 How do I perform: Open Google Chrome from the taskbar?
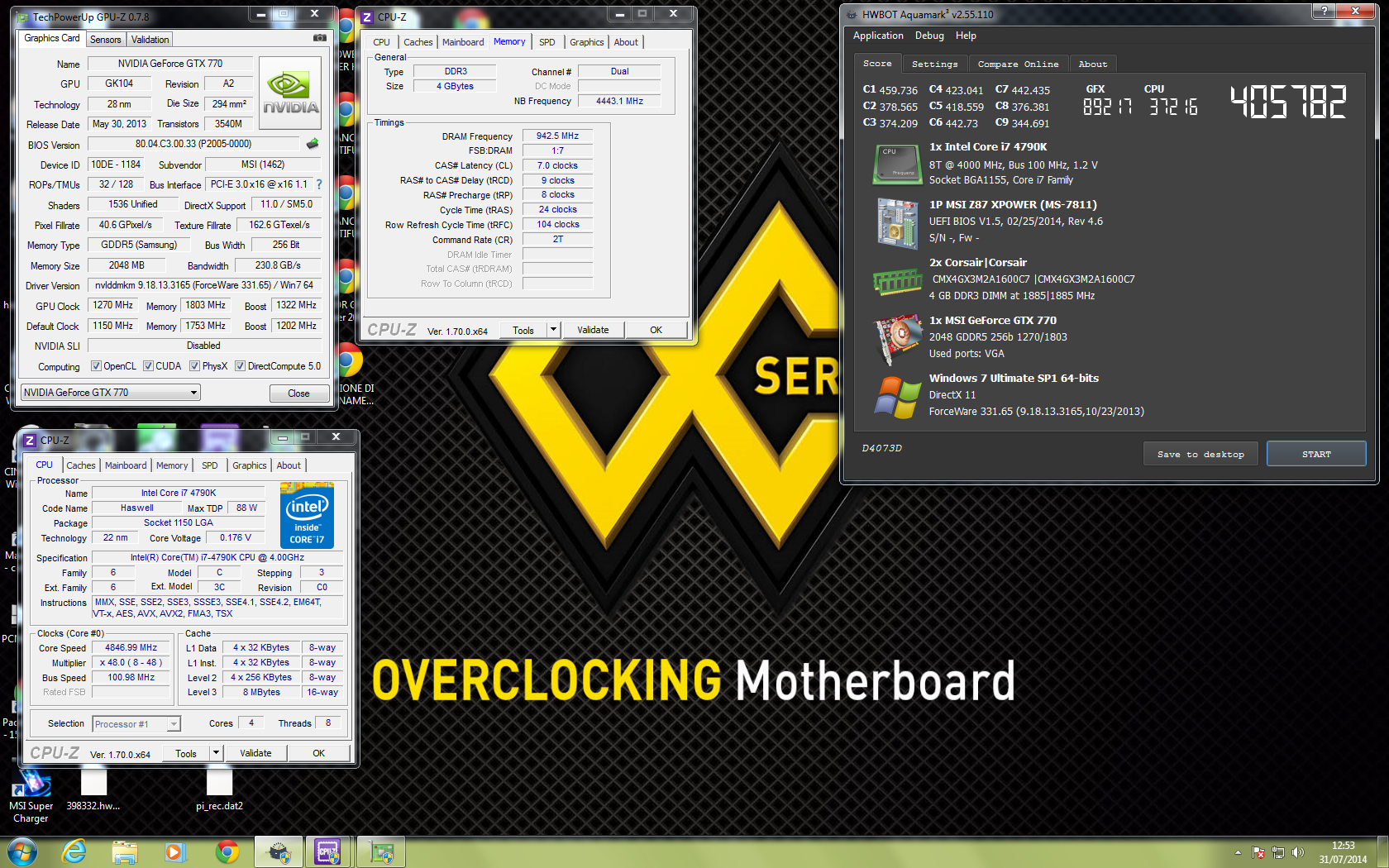227,851
